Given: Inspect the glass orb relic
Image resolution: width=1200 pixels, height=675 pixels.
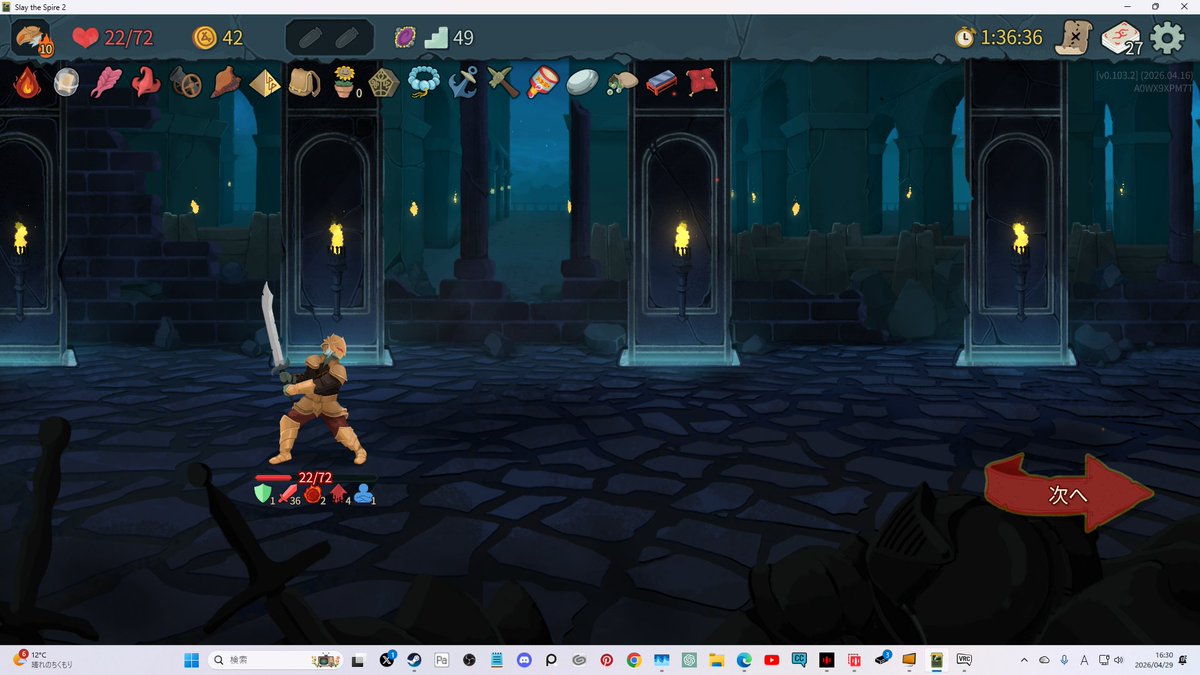Looking at the screenshot, I should coord(65,82).
